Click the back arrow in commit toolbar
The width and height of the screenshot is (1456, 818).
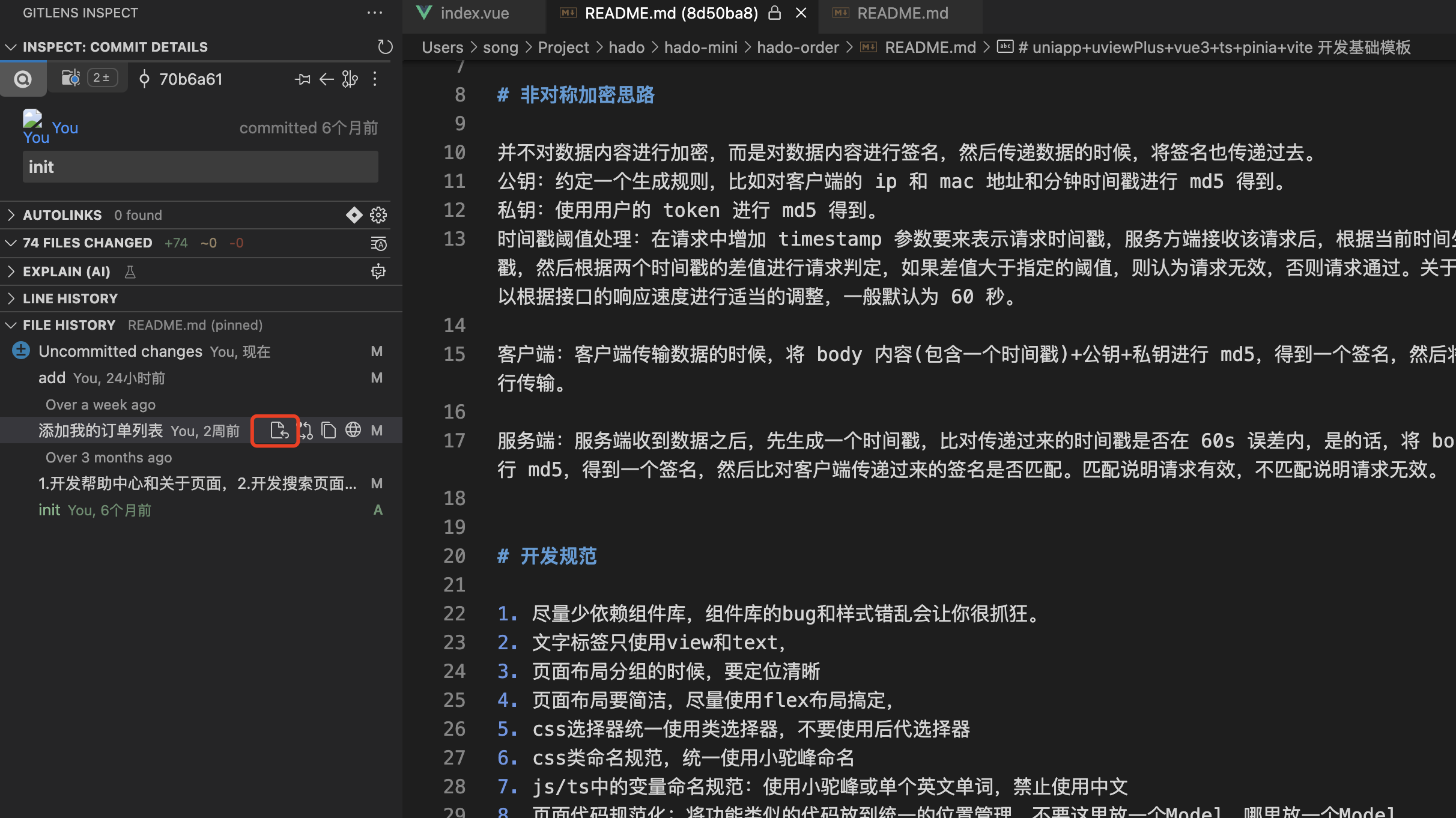point(326,79)
